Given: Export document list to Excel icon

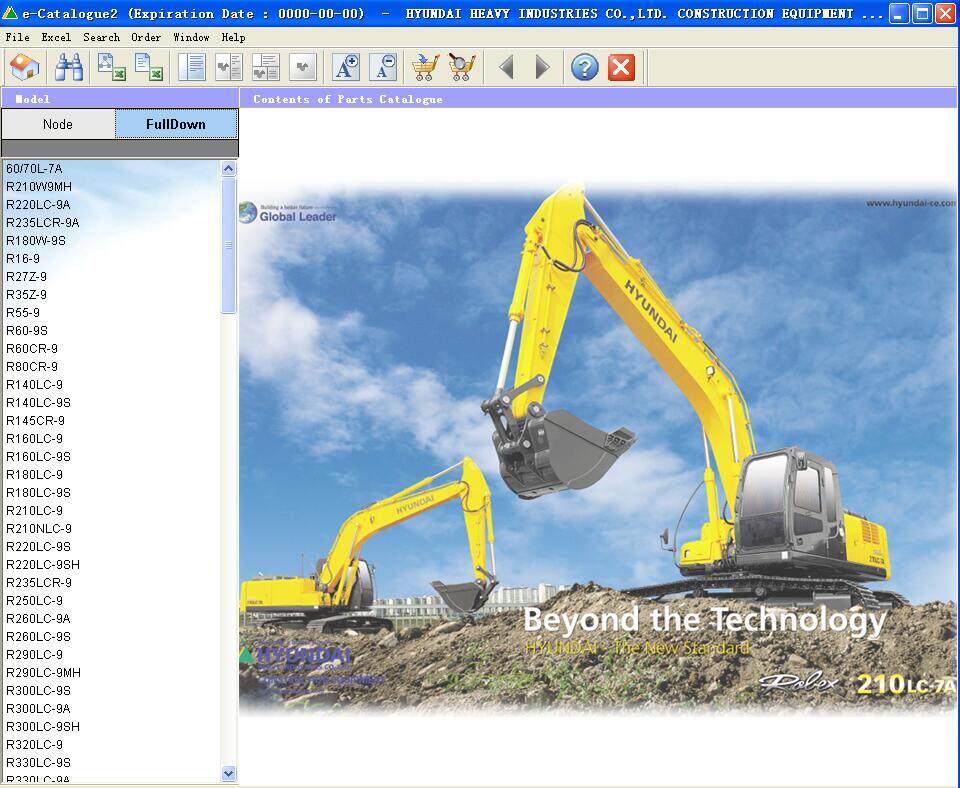Looking at the screenshot, I should (149, 67).
